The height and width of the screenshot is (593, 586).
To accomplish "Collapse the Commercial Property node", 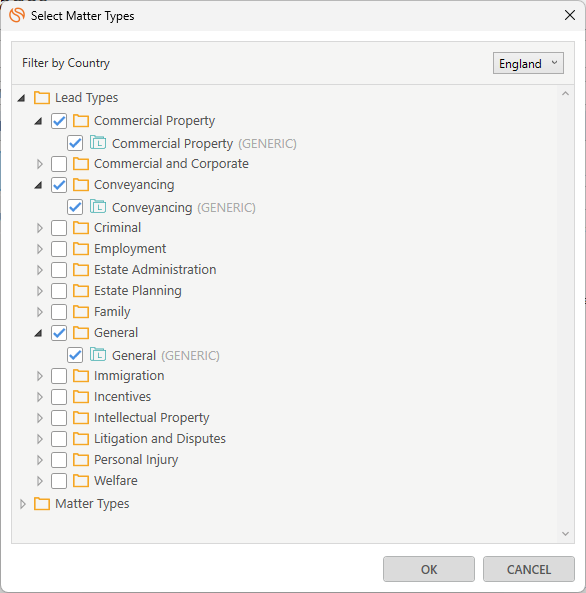I will (38, 121).
